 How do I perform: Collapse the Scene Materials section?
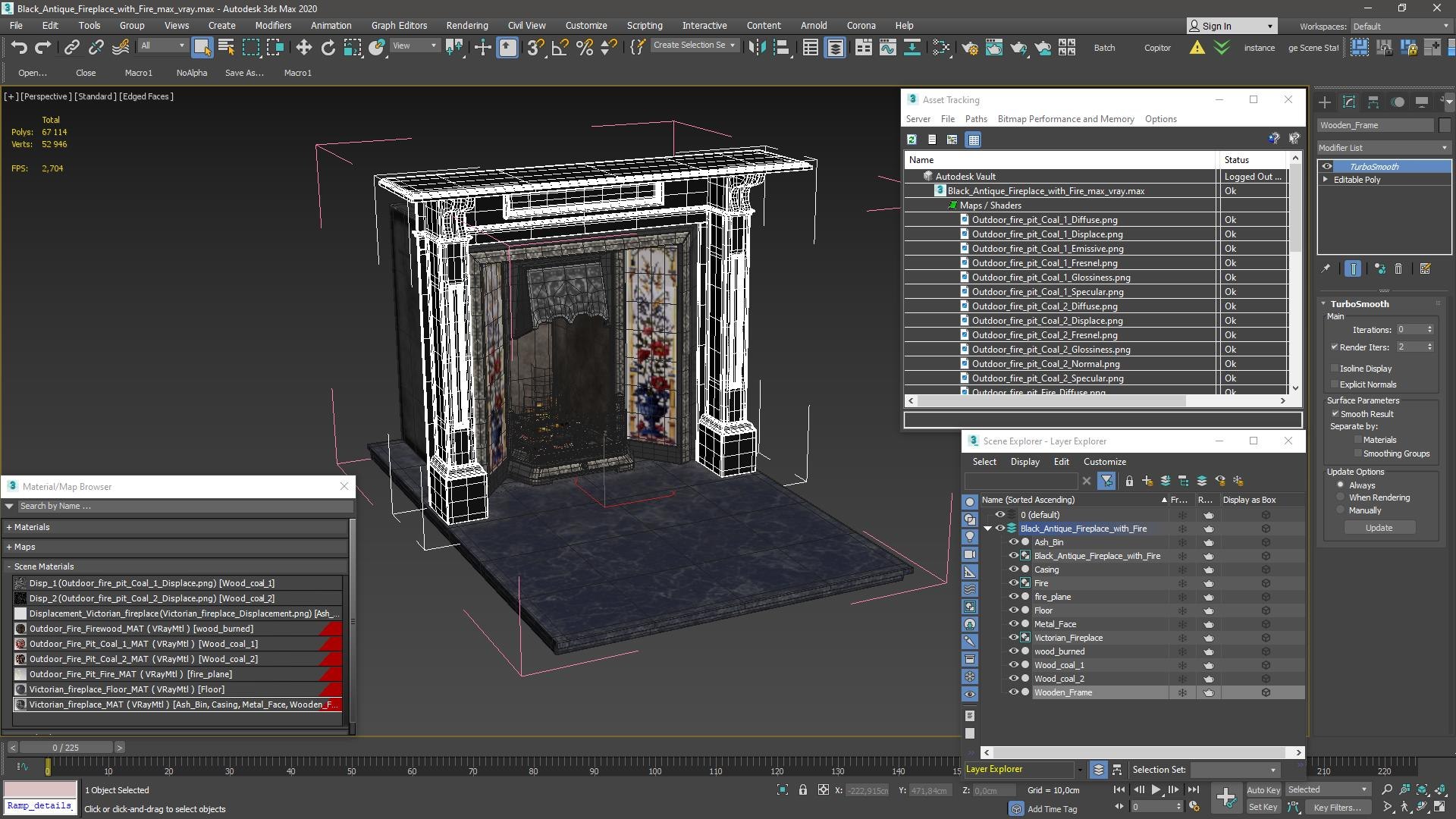[x=9, y=566]
